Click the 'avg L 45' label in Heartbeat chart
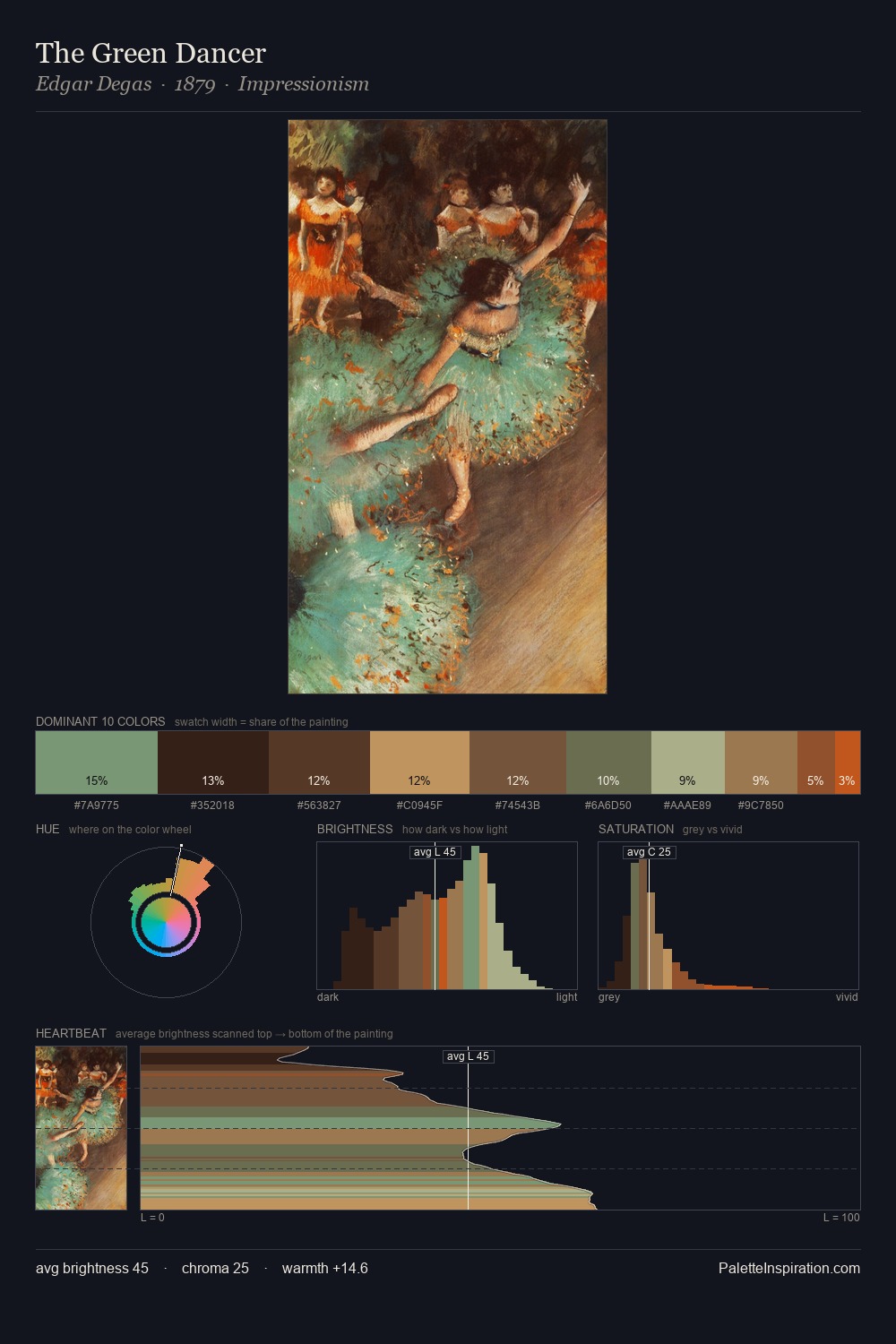The image size is (896, 1344). click(x=468, y=1056)
